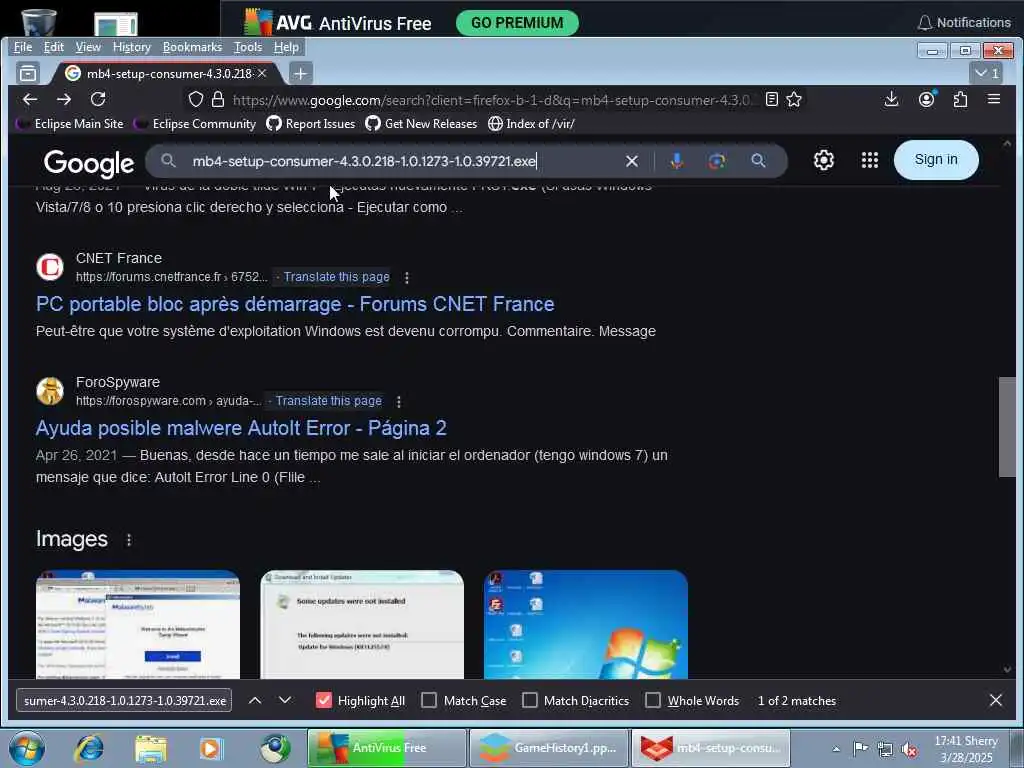Toggle Highlight All checkbox
The width and height of the screenshot is (1024, 768).
click(323, 700)
